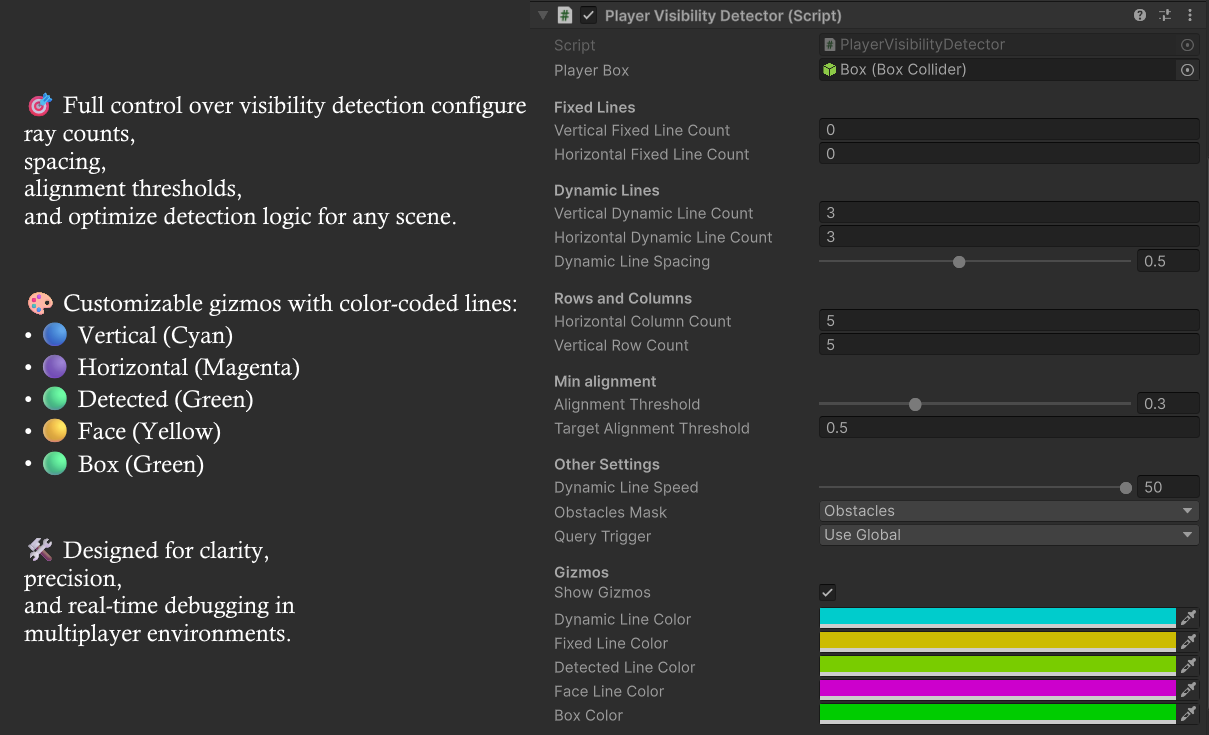Select the eyedropper next to Dynamic Line Color
The height and width of the screenshot is (735, 1209).
tap(1188, 617)
